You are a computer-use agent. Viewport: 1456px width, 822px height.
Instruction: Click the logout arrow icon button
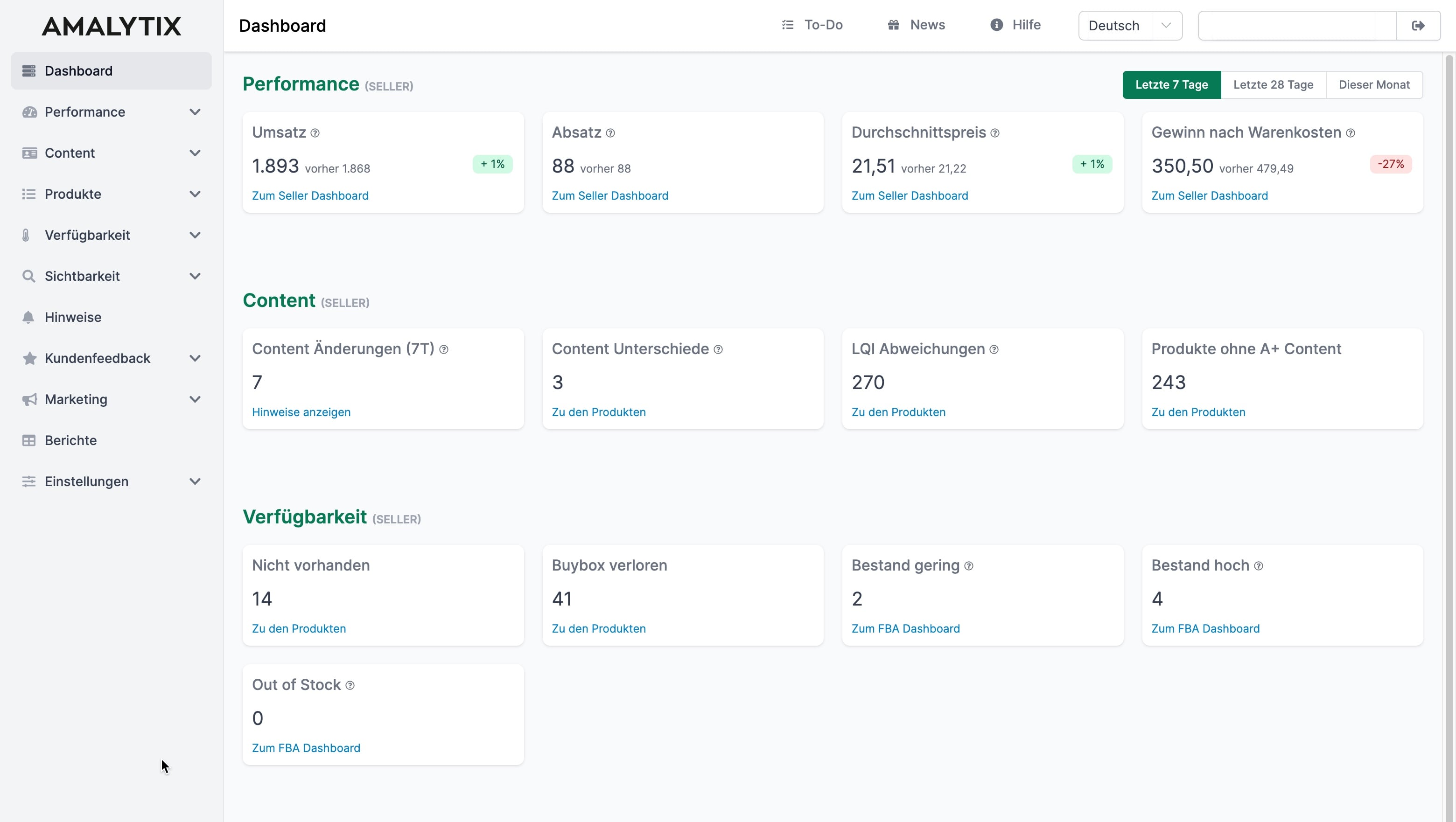tap(1418, 25)
